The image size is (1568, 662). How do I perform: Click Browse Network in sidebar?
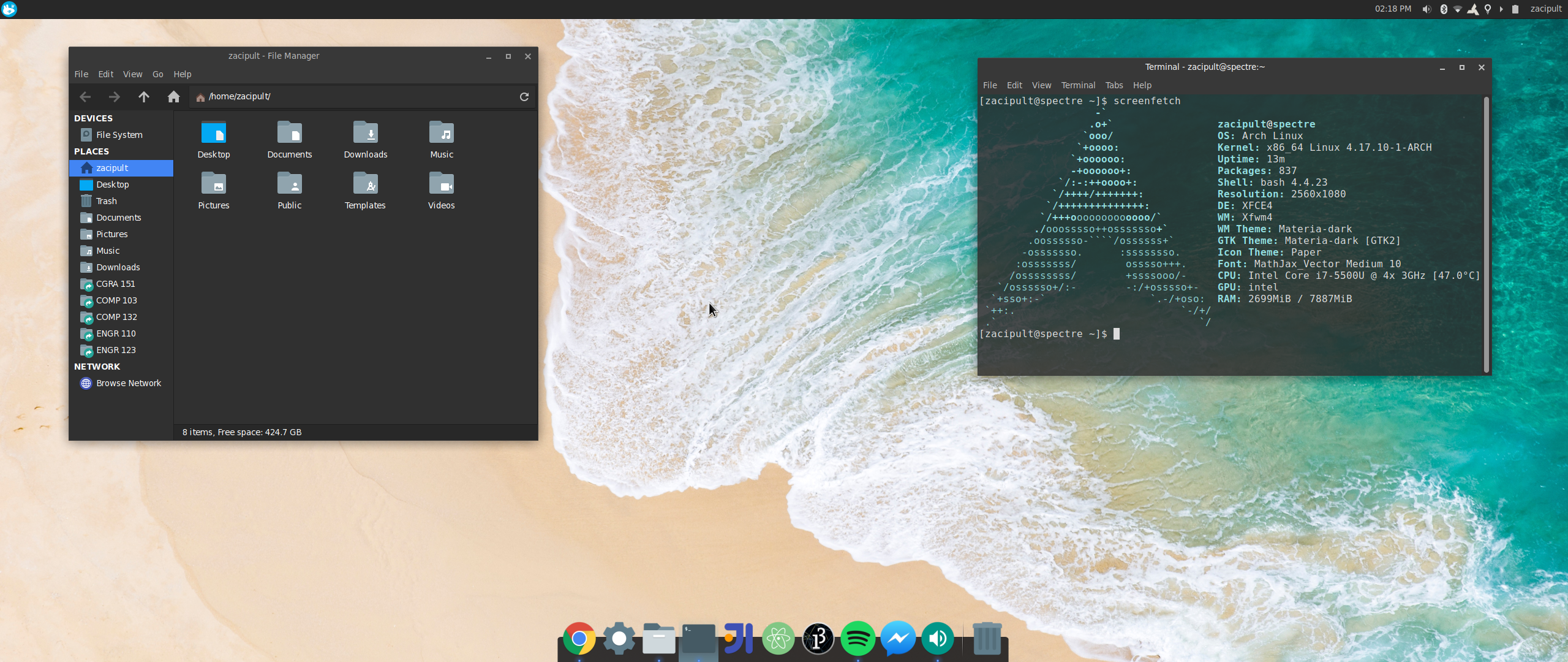(121, 383)
